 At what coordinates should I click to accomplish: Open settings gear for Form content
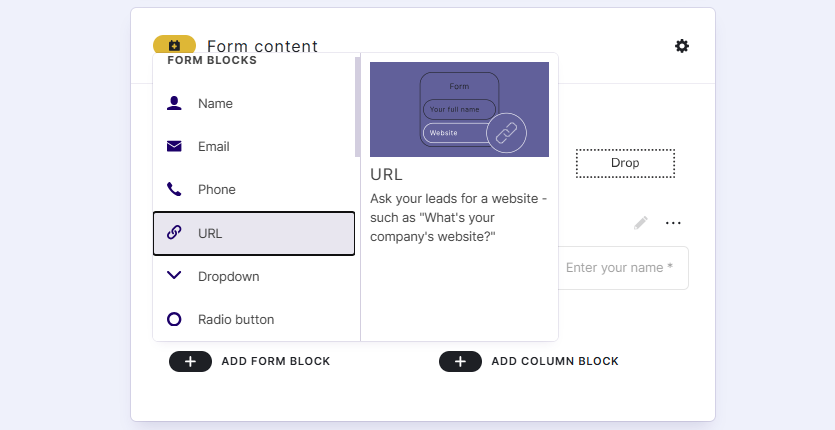coord(682,46)
